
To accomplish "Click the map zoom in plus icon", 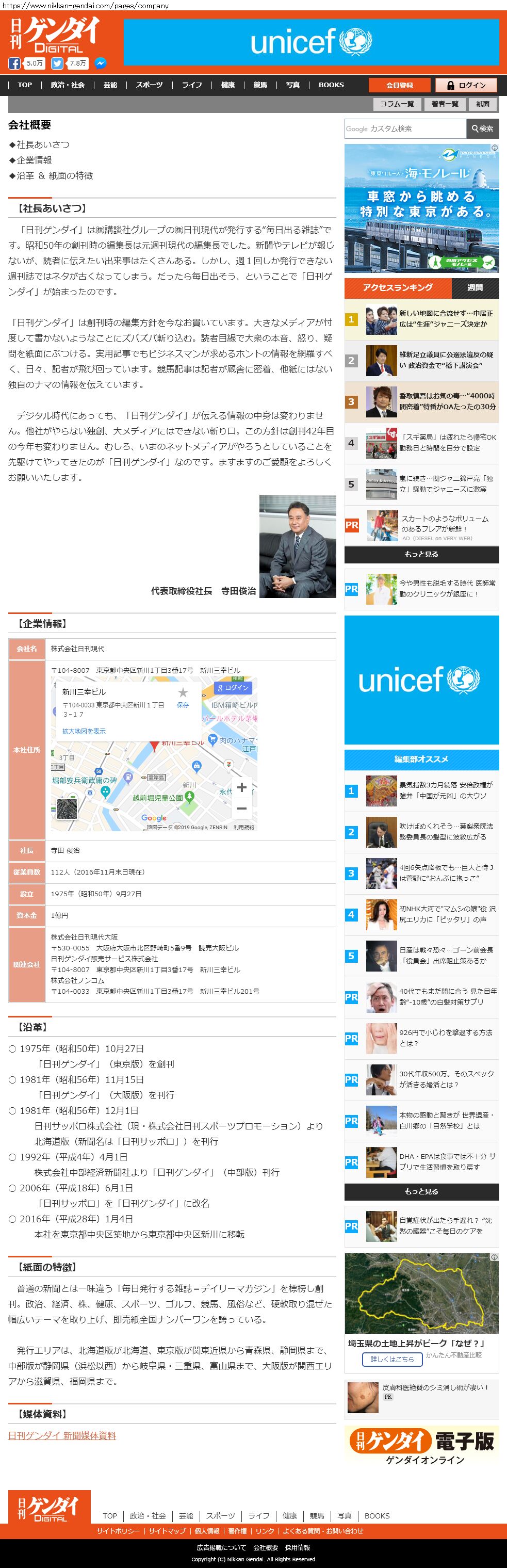I will point(241,787).
